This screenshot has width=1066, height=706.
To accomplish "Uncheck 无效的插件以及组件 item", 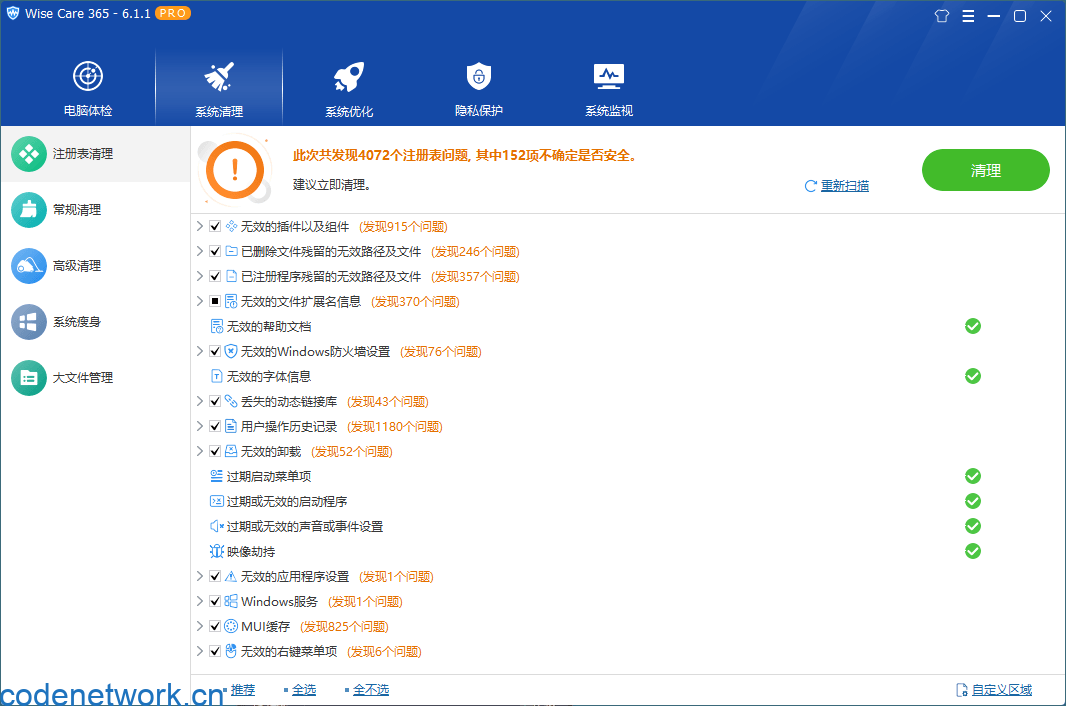I will pos(214,226).
